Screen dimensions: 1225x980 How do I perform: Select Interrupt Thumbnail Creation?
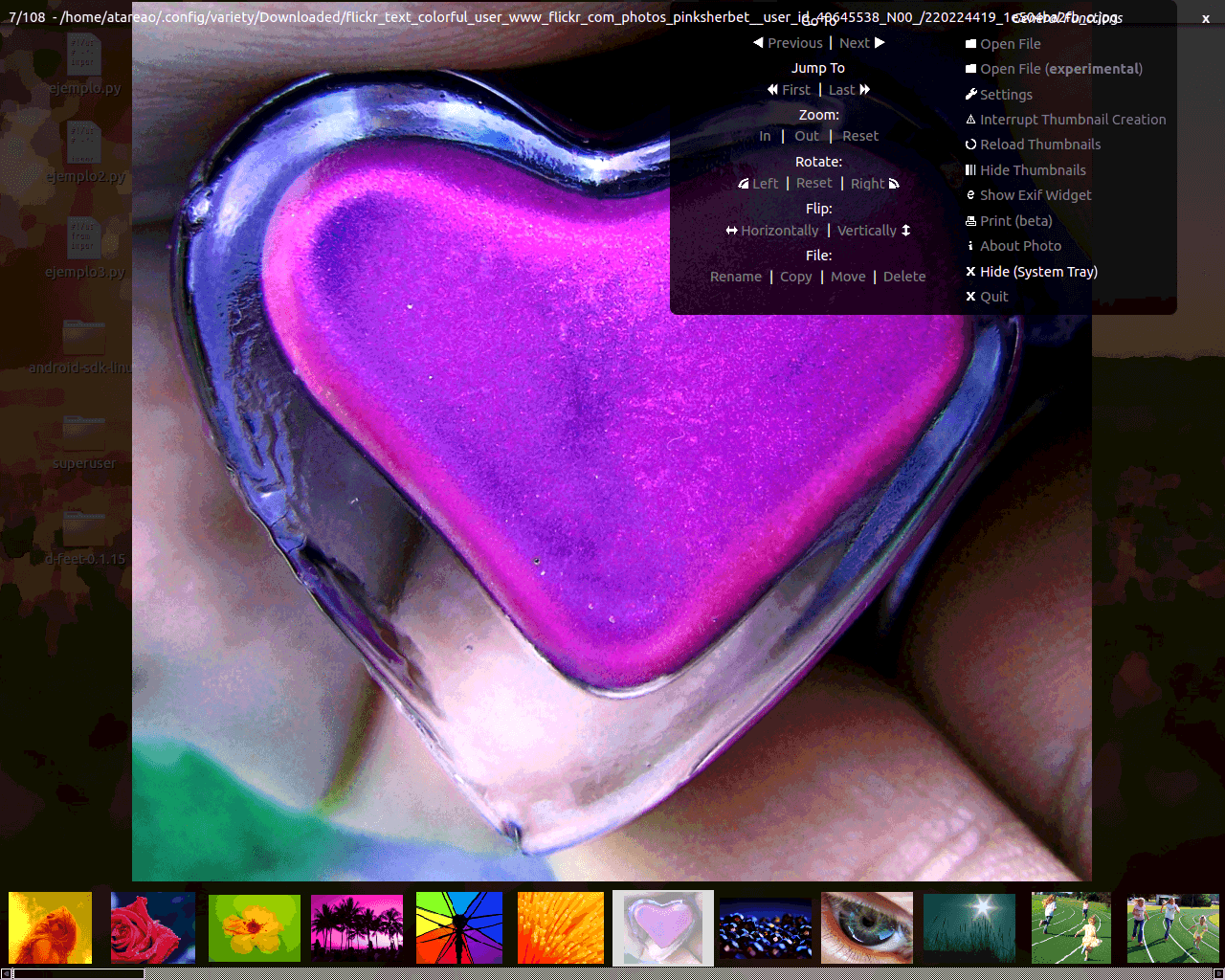[x=1065, y=120]
